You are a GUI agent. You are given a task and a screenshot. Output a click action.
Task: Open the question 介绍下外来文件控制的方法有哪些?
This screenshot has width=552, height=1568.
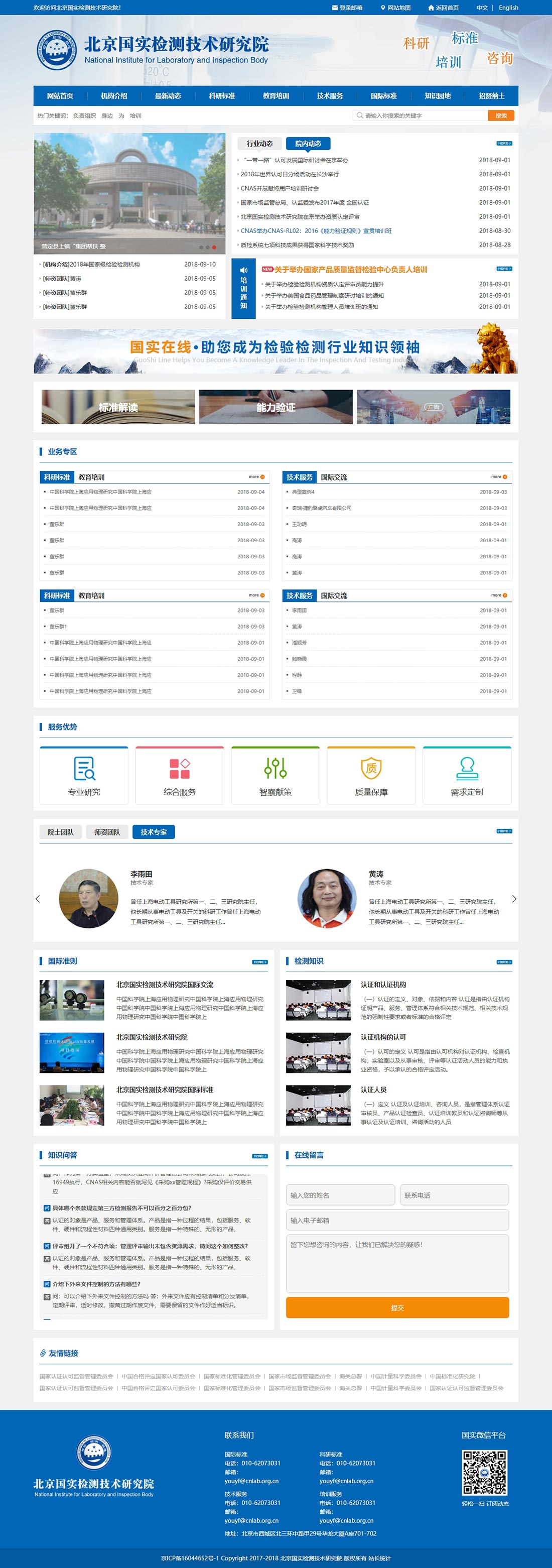pyautogui.click(x=96, y=1284)
